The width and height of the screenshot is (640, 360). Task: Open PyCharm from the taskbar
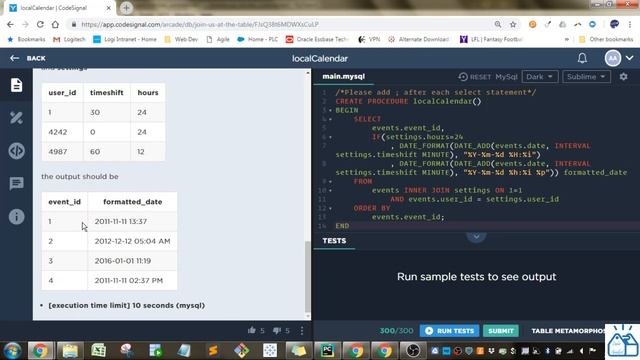(x=327, y=351)
